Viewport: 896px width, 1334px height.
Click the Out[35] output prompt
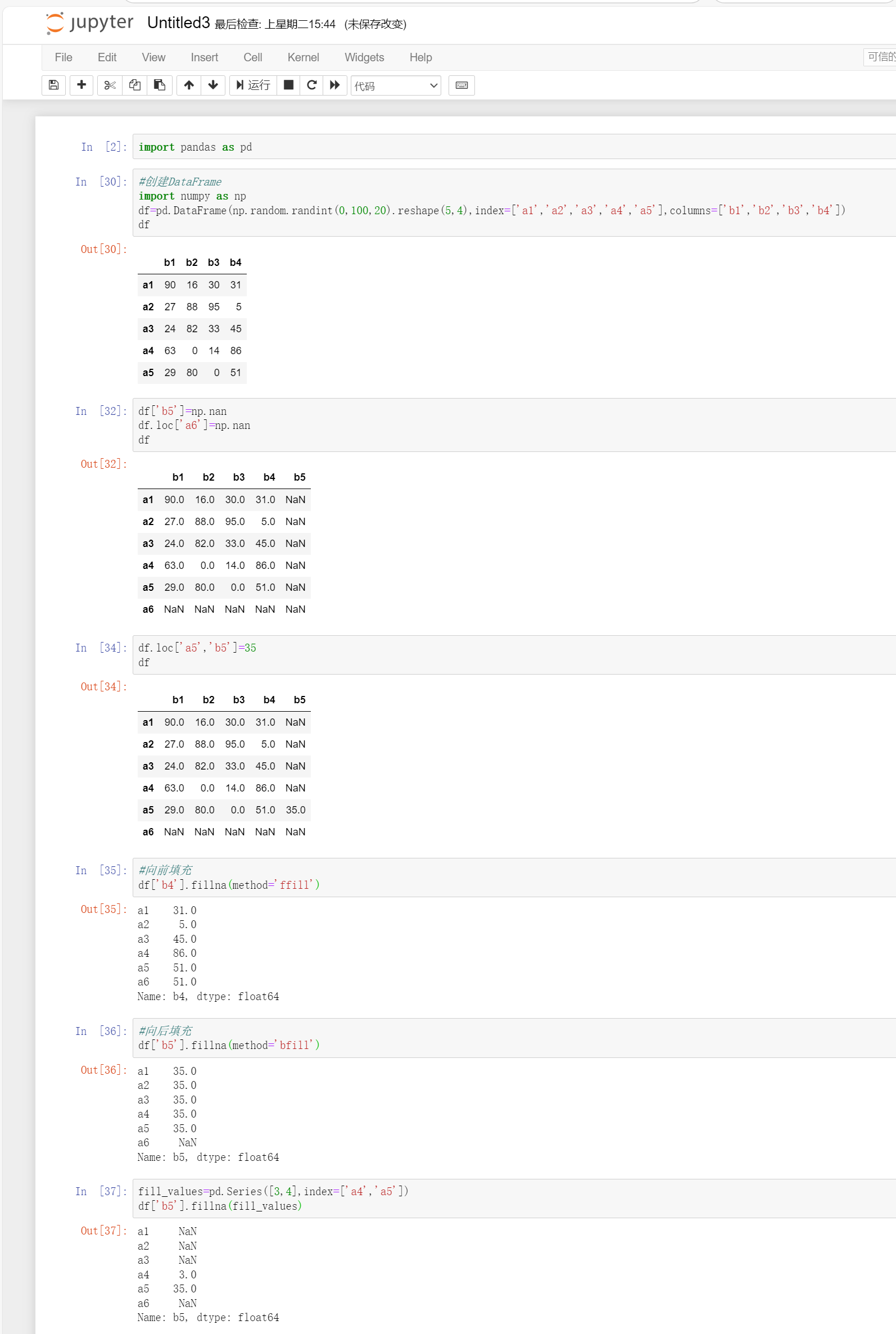[104, 909]
